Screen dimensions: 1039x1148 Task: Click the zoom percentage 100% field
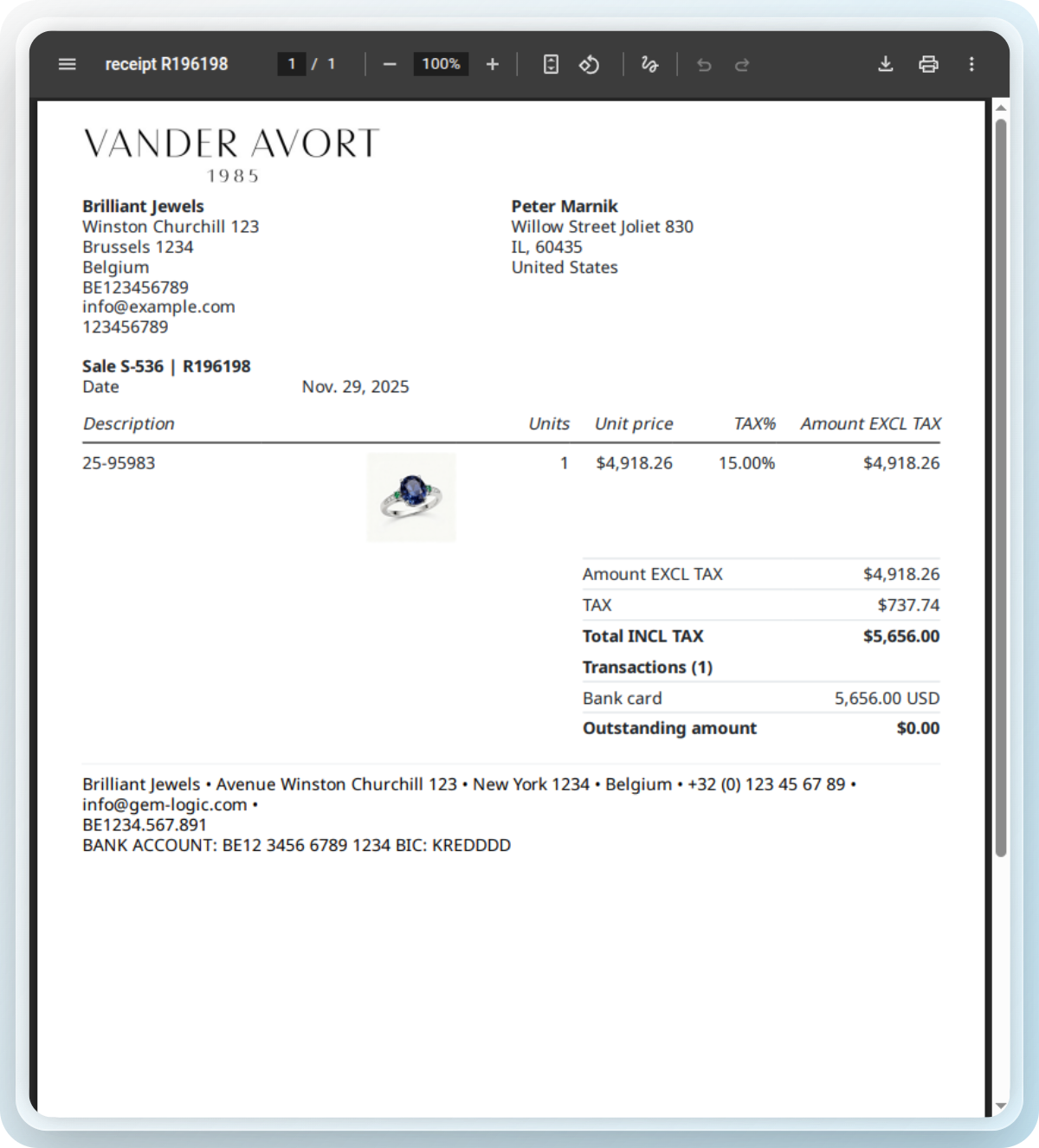[441, 64]
